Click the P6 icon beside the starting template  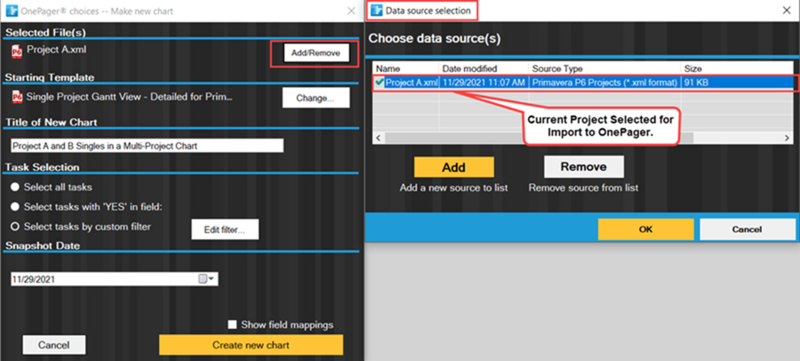(17, 96)
